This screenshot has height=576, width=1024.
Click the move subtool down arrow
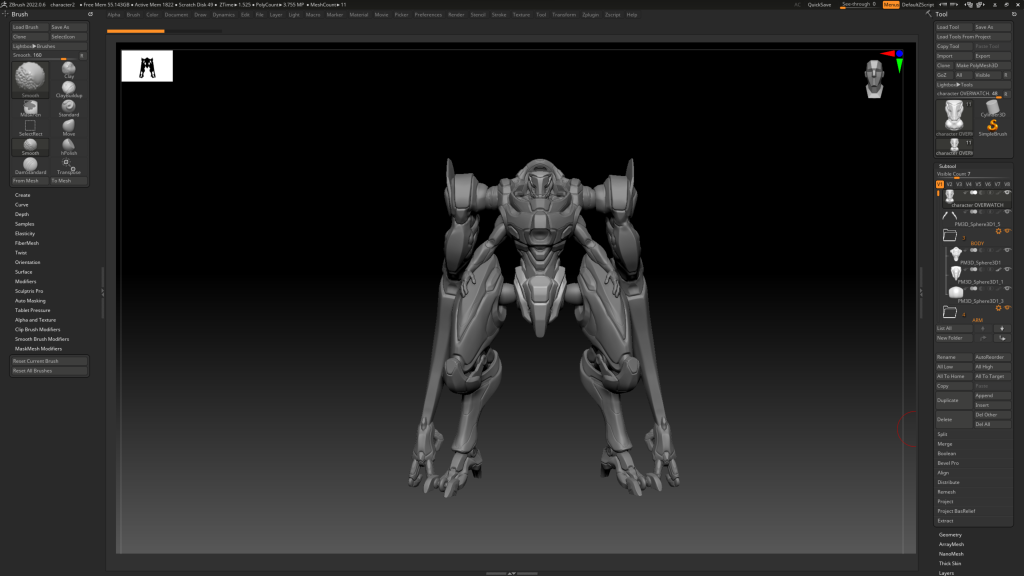(1002, 328)
